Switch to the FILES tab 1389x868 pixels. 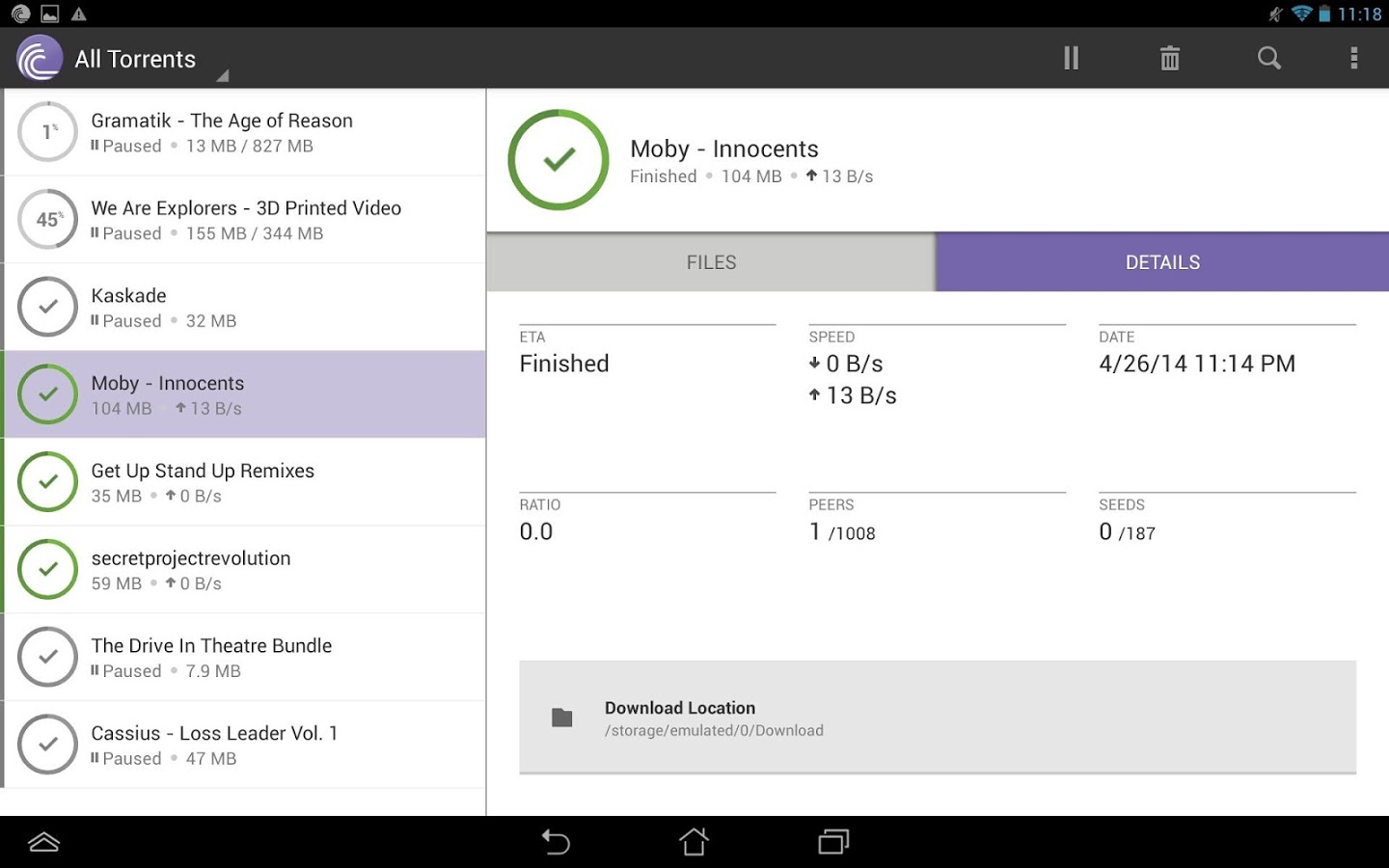click(711, 262)
